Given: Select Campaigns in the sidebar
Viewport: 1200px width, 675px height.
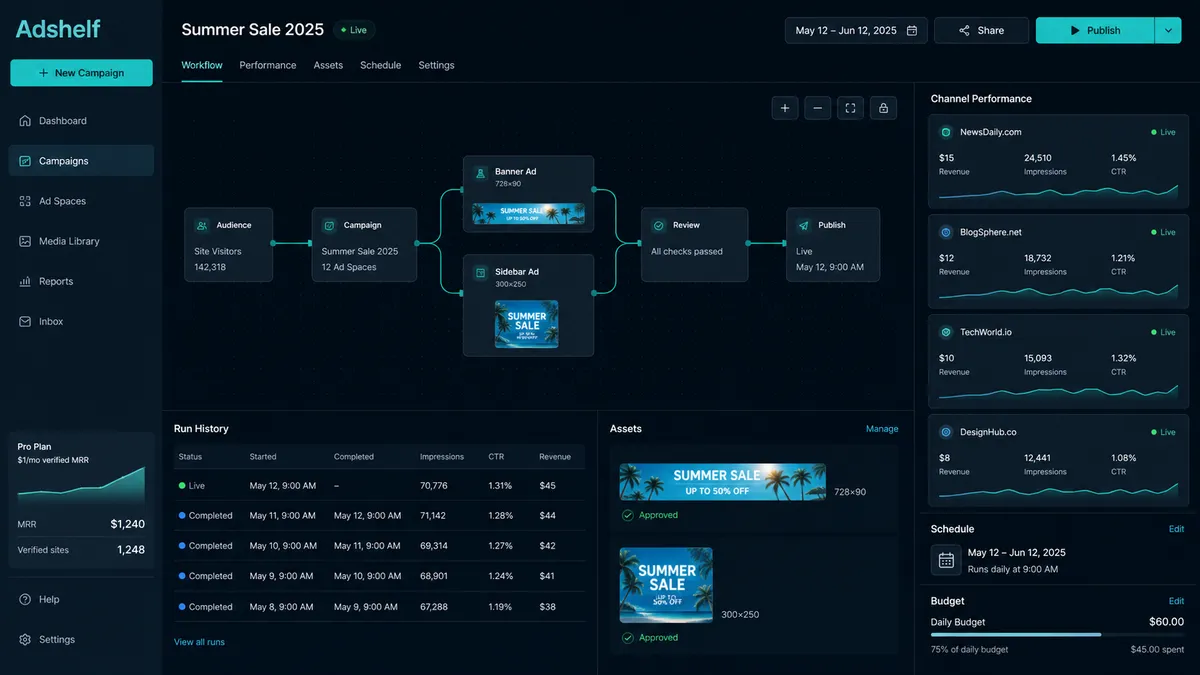Looking at the screenshot, I should point(81,161).
